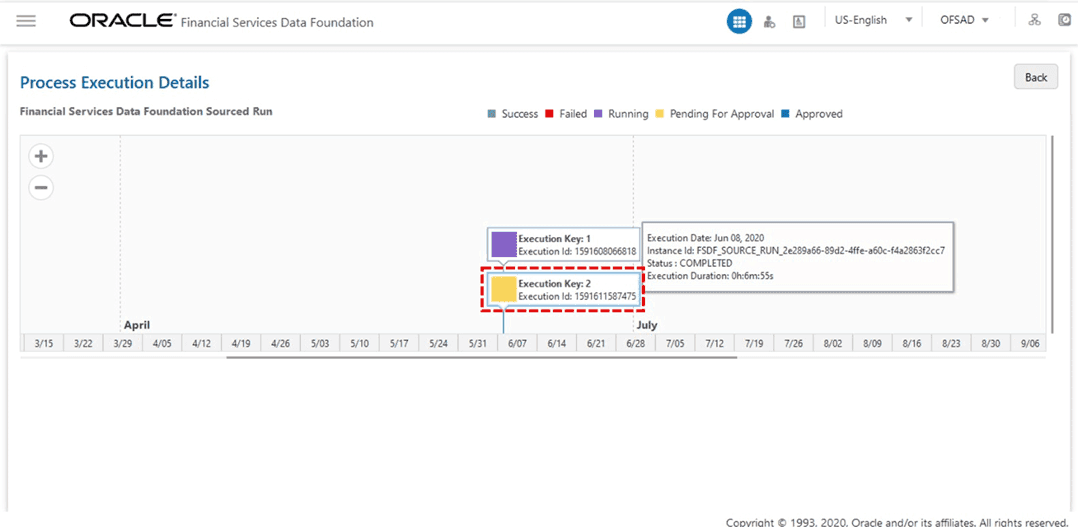Open the hamburger navigation menu
Viewport: 1078px width, 527px height.
point(26,21)
